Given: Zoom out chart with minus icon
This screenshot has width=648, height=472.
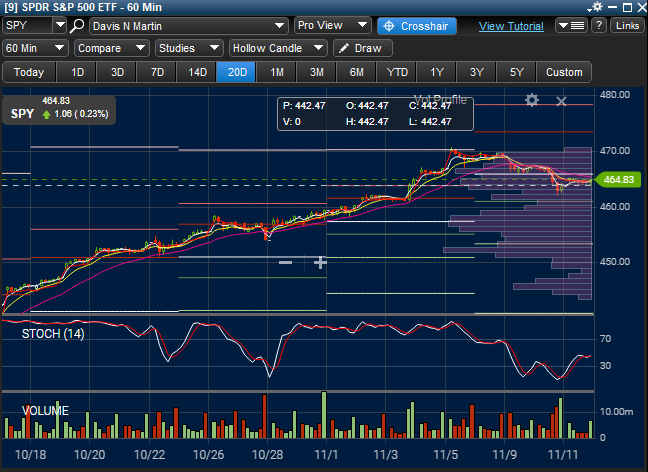Looking at the screenshot, I should click(286, 262).
